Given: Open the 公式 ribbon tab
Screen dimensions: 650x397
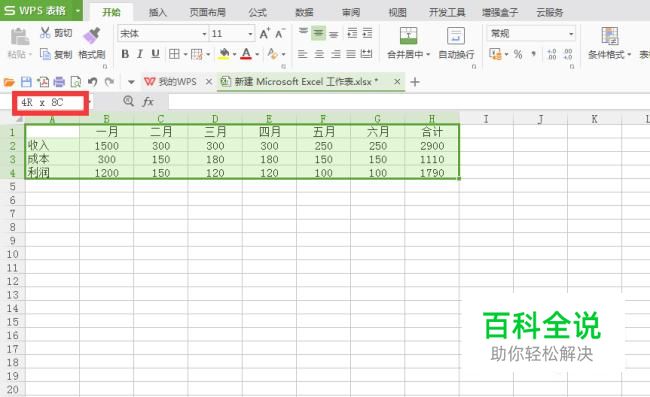Looking at the screenshot, I should tap(257, 12).
